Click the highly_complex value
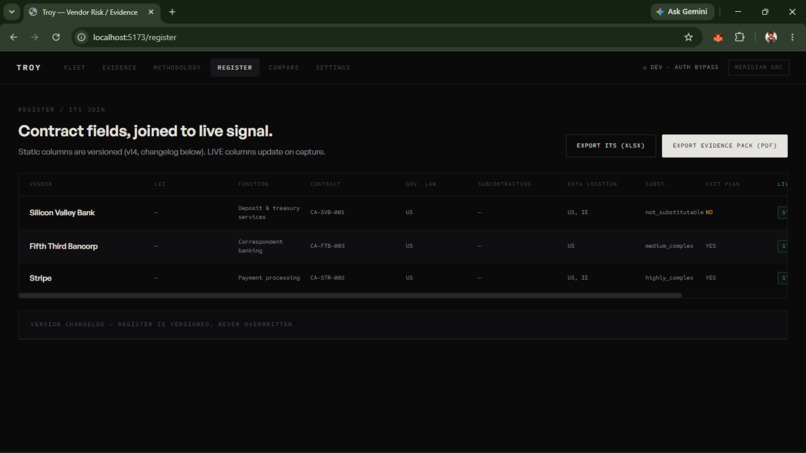 pos(669,278)
